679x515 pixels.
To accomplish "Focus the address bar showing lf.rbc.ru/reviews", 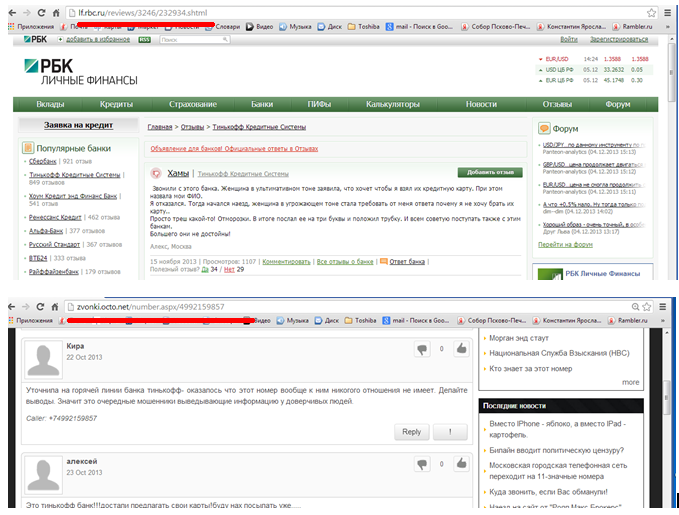I will [361, 13].
